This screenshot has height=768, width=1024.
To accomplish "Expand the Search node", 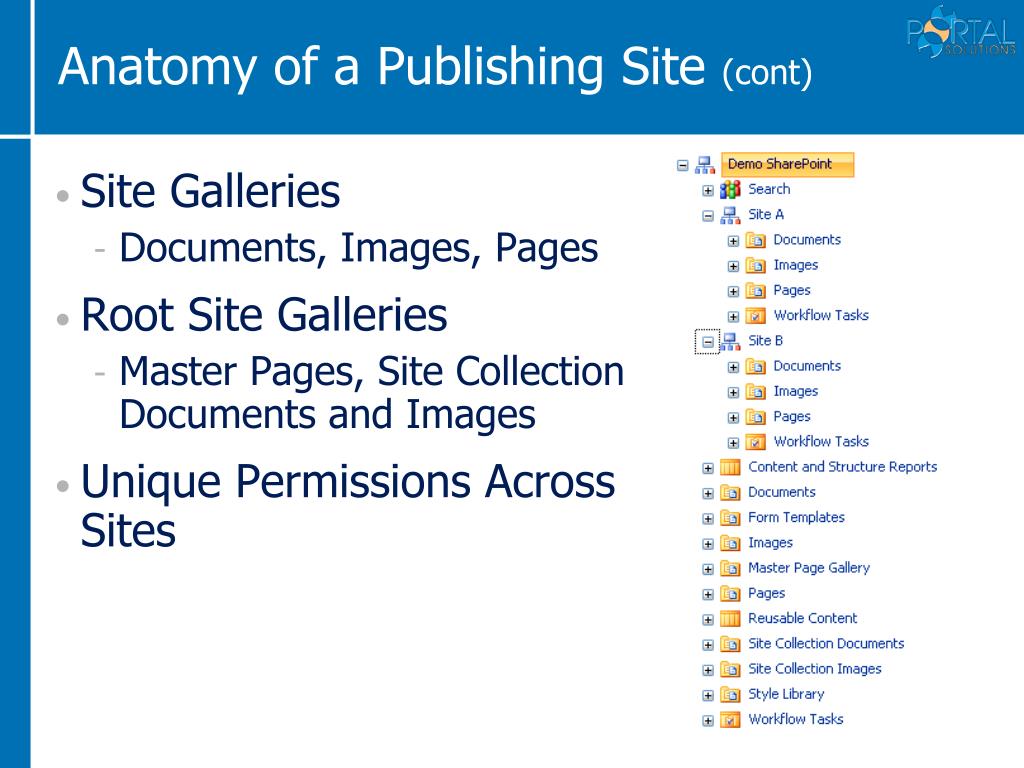I will (708, 191).
